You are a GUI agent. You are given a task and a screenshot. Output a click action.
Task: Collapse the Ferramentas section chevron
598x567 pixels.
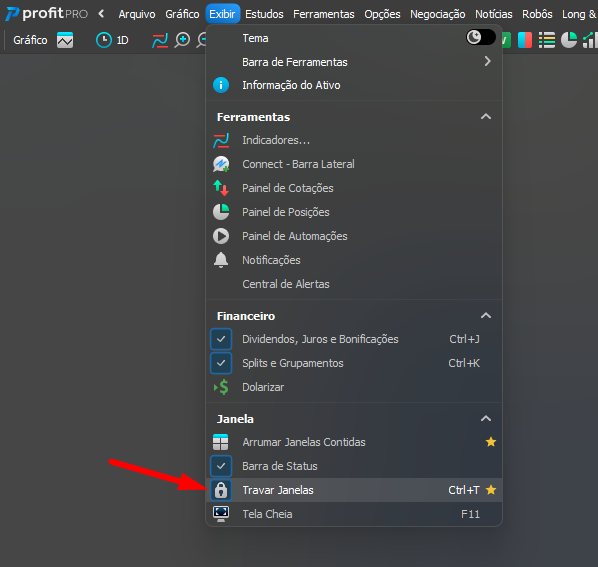coord(486,117)
